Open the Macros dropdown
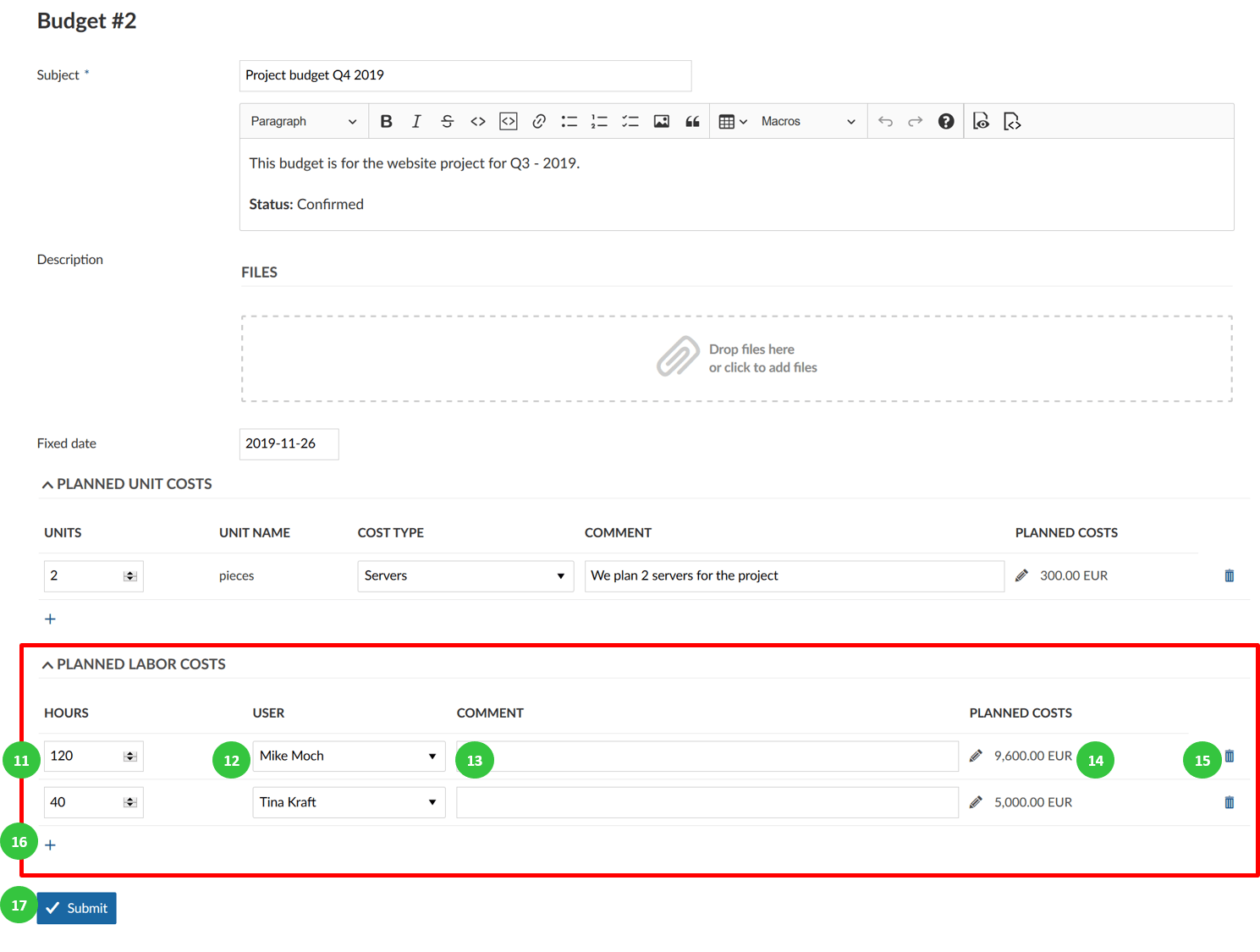1260x952 pixels. pos(807,122)
